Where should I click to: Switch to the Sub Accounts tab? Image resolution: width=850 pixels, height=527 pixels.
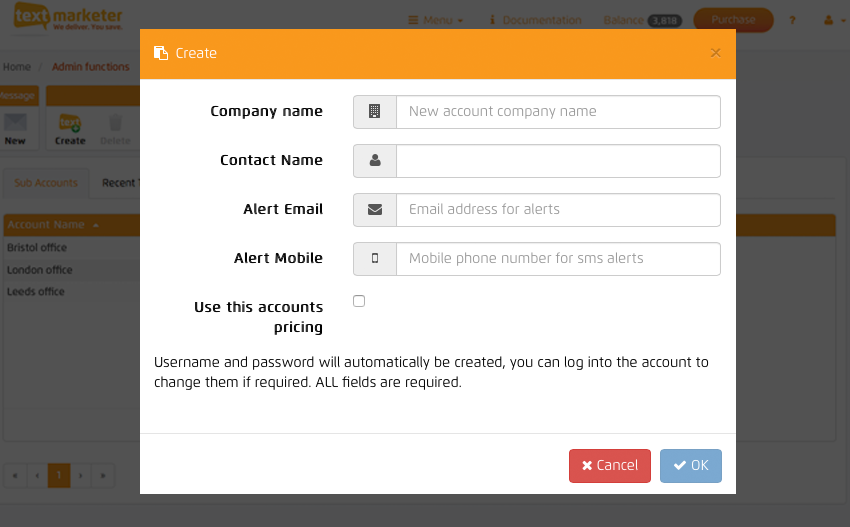click(x=46, y=183)
